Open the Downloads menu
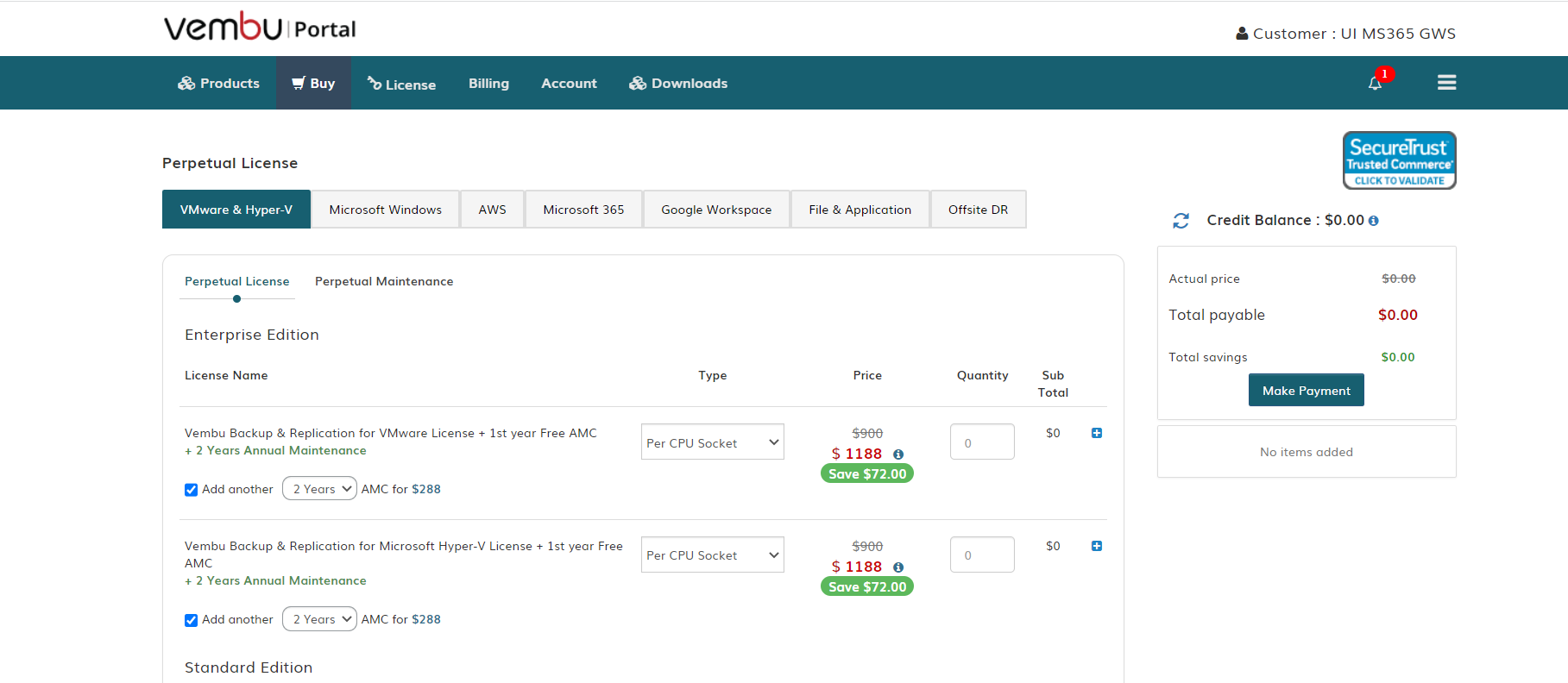The width and height of the screenshot is (1568, 683). pos(678,84)
